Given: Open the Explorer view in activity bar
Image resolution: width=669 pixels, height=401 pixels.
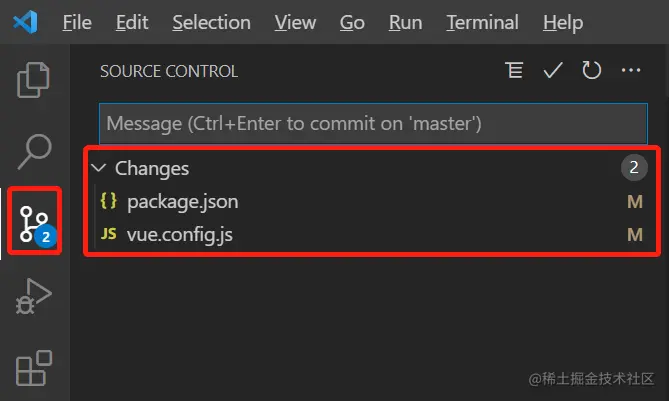Looking at the screenshot, I should (x=33, y=80).
